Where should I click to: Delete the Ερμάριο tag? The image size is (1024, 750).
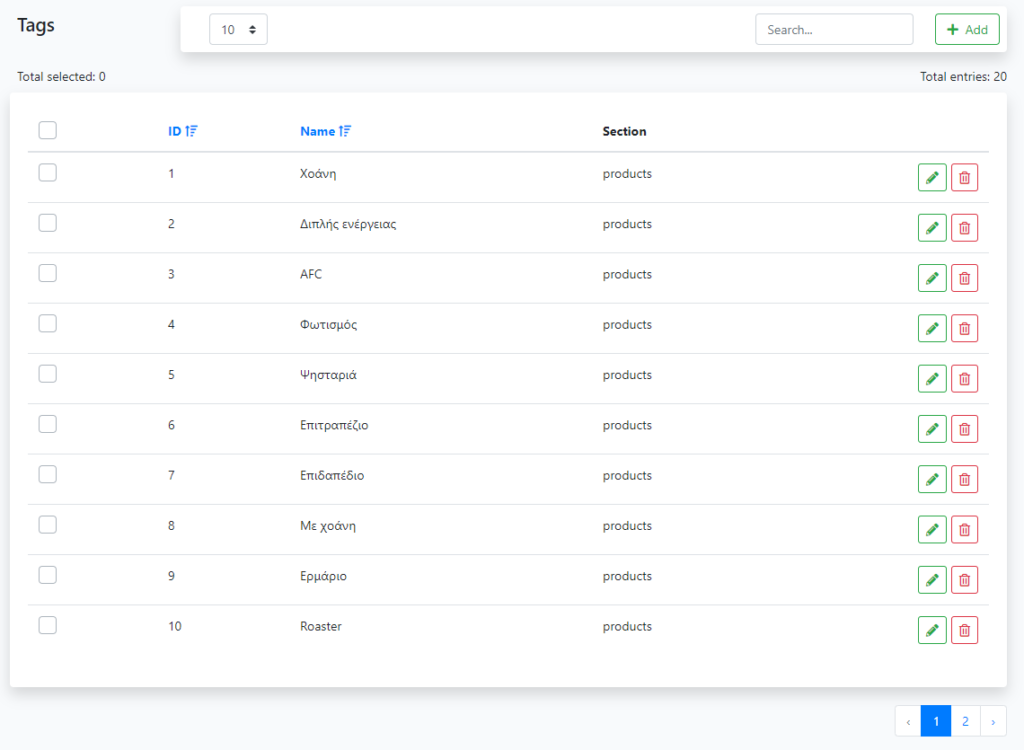964,580
